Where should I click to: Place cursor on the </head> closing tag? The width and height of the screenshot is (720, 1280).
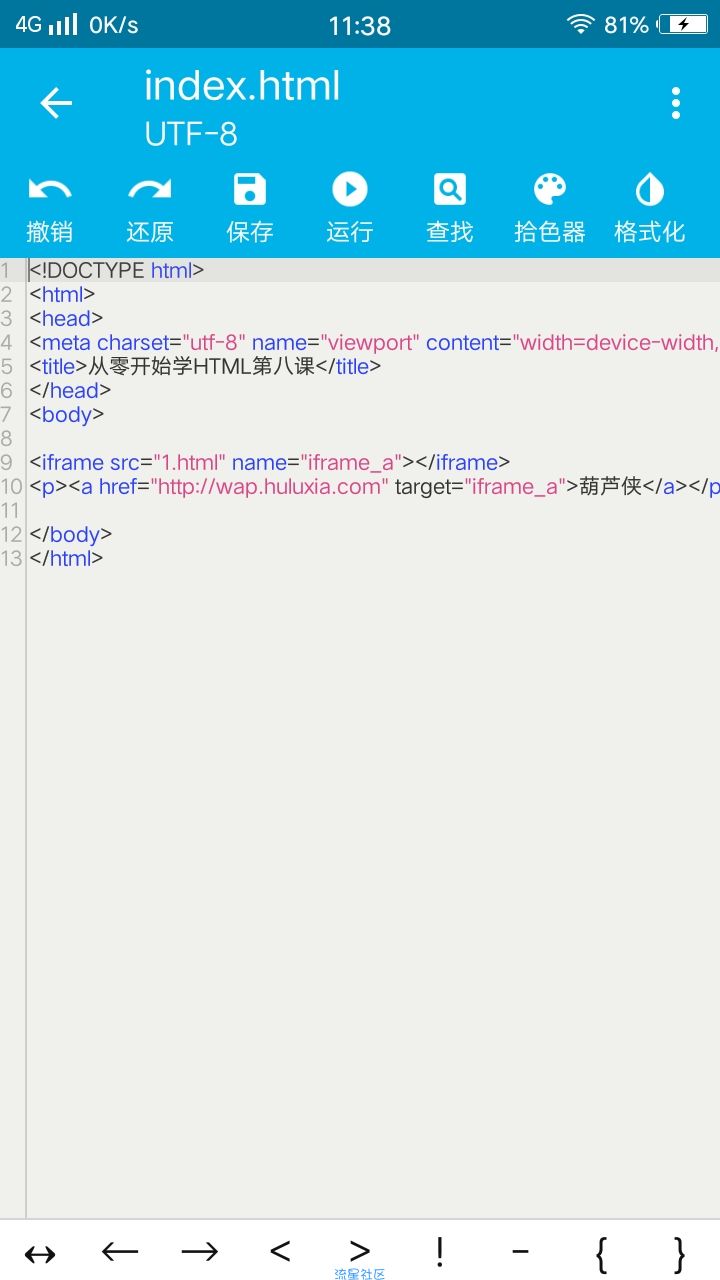(x=70, y=390)
